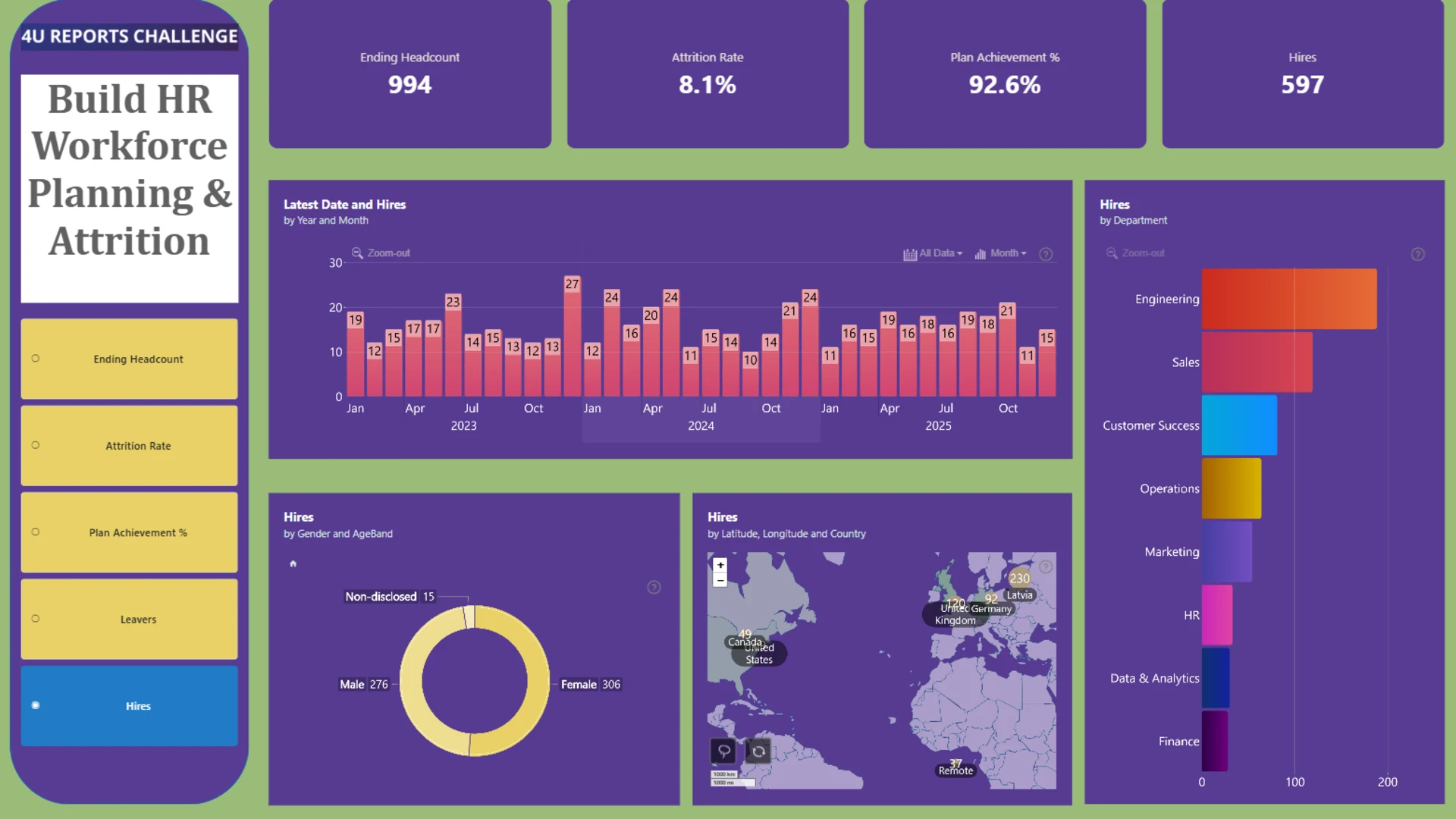Image resolution: width=1456 pixels, height=819 pixels.
Task: Select the Engineering bar in department chart
Action: pos(1289,299)
